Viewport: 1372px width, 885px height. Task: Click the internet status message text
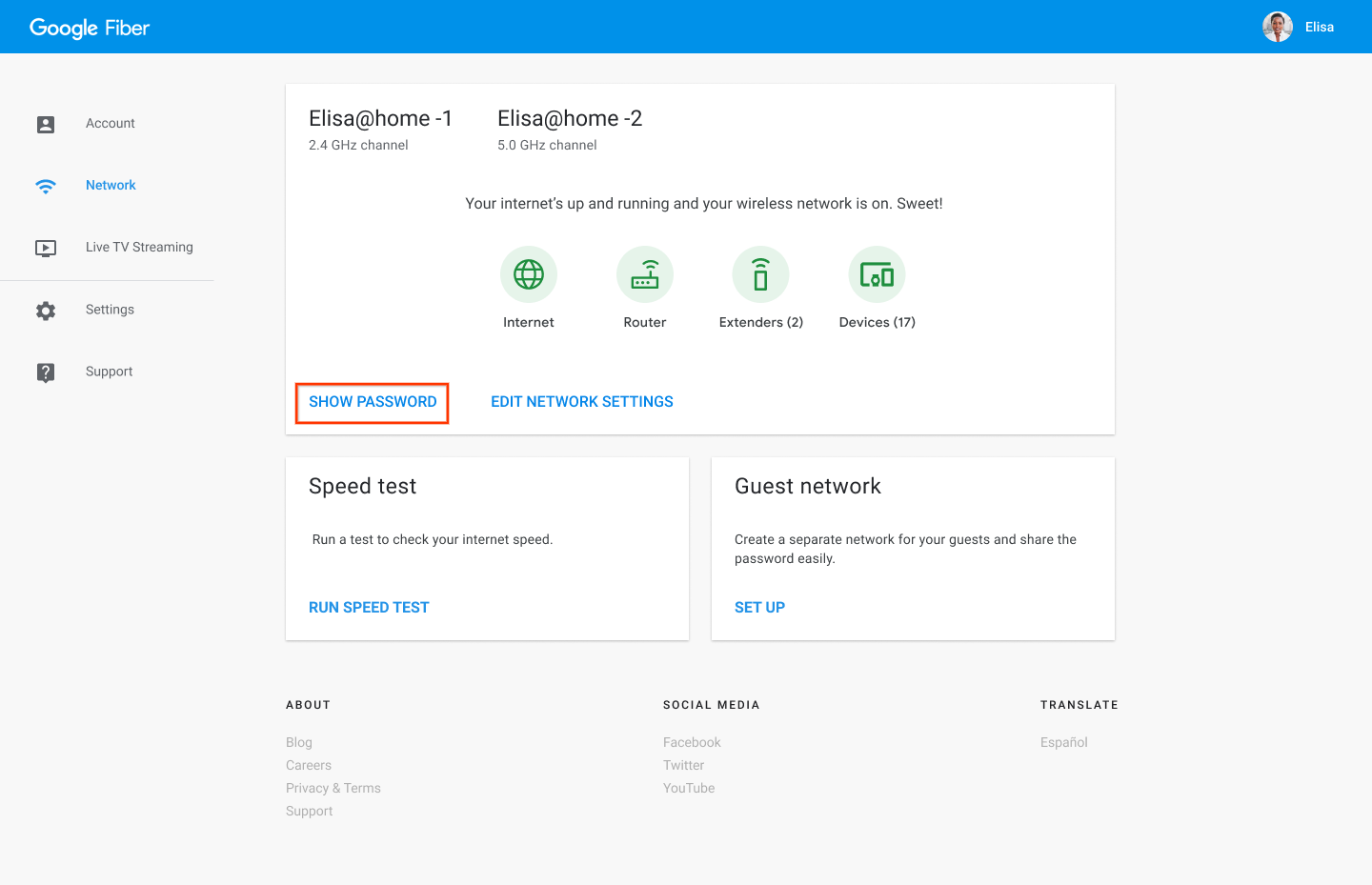click(704, 204)
